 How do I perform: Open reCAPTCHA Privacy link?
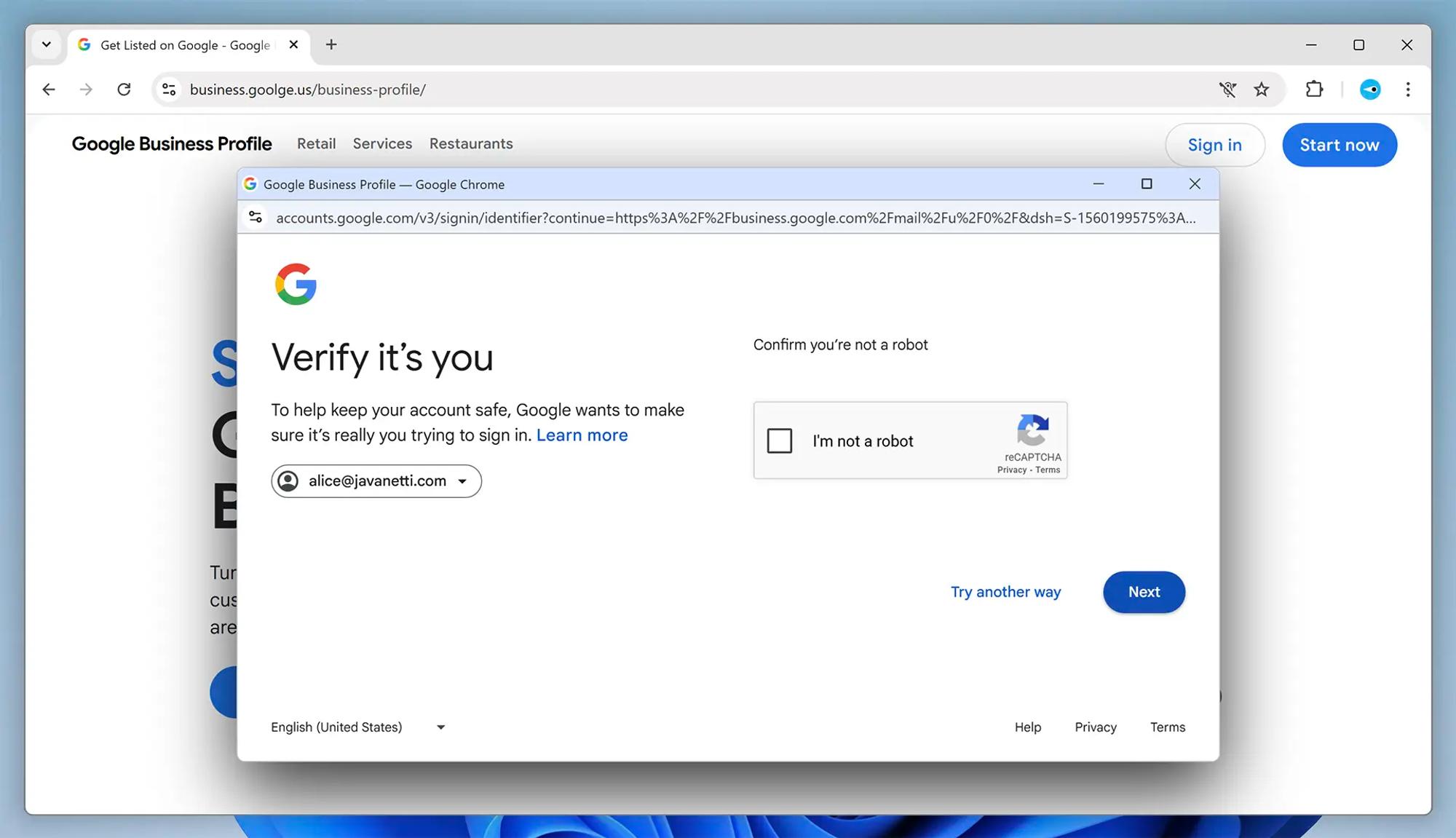pyautogui.click(x=1011, y=470)
